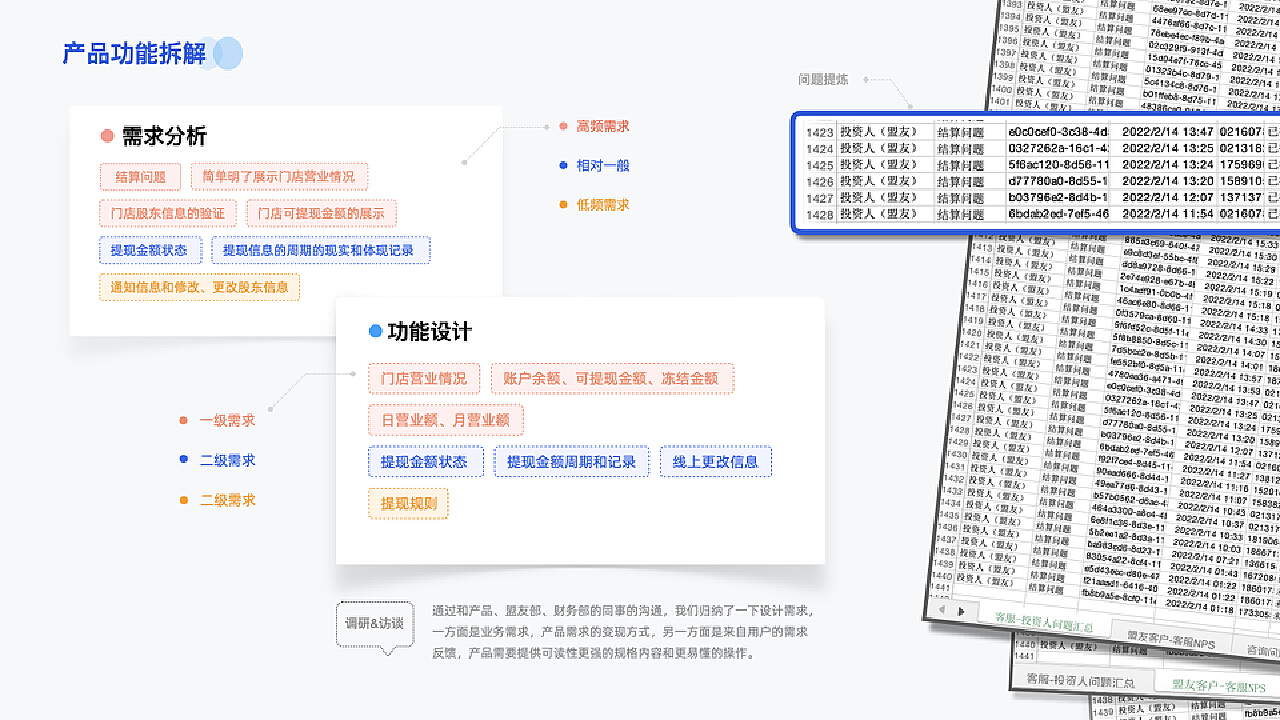Click the 通知信息和修改、更改股东信息 tag
This screenshot has height=720, width=1280.
(199, 287)
